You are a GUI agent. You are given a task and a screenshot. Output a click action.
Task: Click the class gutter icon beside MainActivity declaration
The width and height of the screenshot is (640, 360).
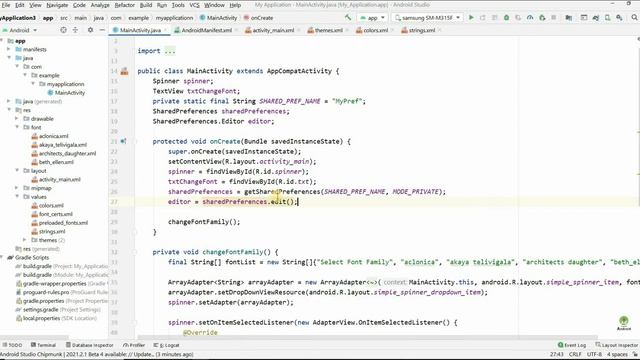pyautogui.click(x=124, y=71)
